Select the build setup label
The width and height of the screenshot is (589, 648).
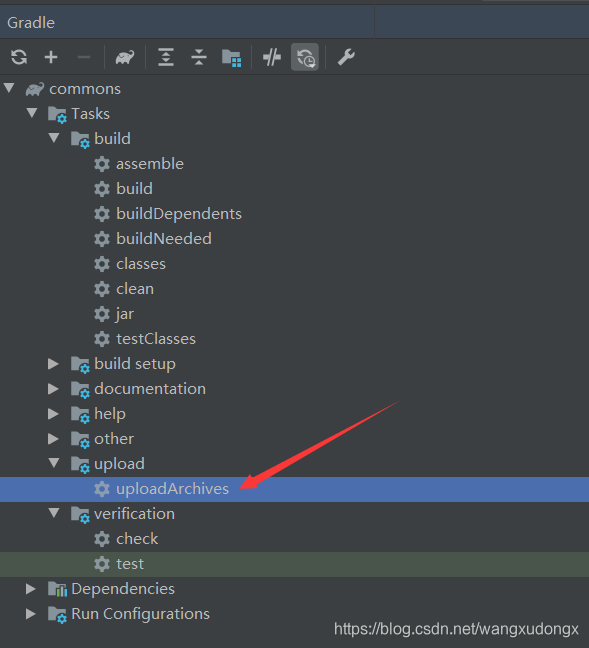135,364
